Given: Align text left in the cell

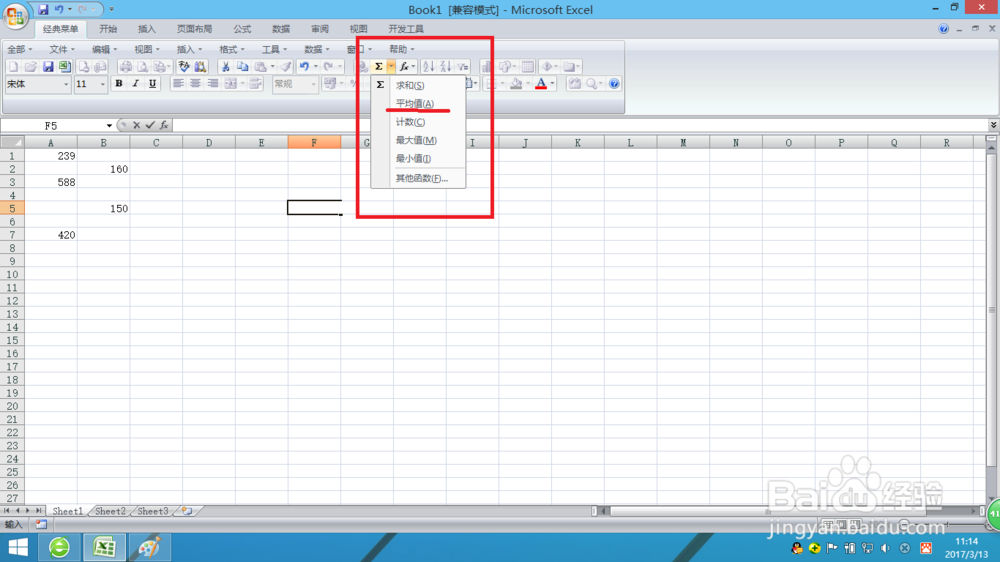Looking at the screenshot, I should pos(179,84).
